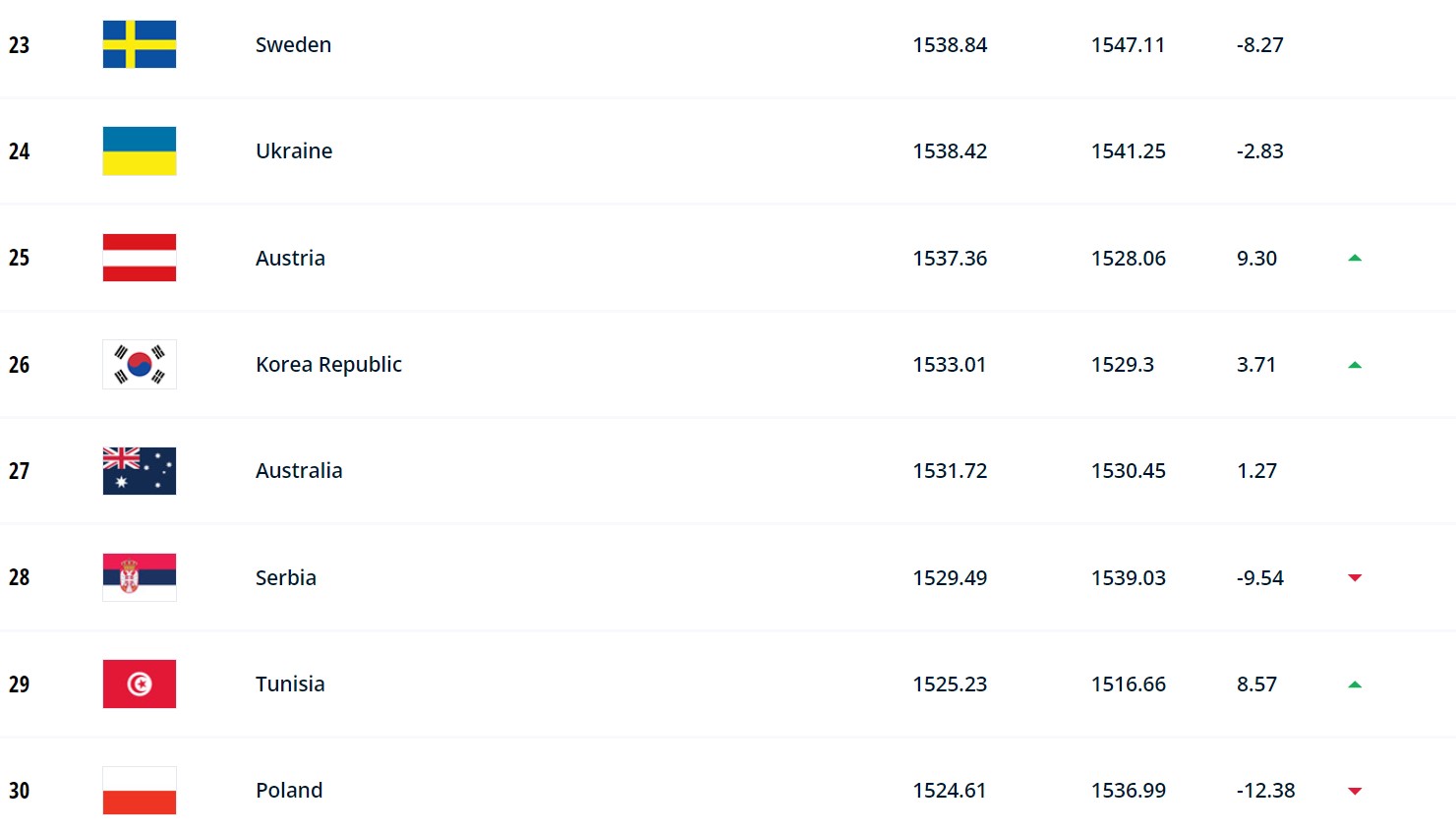This screenshot has height=833, width=1456.
Task: Click Ukraine's total points 1538.42
Action: [950, 151]
